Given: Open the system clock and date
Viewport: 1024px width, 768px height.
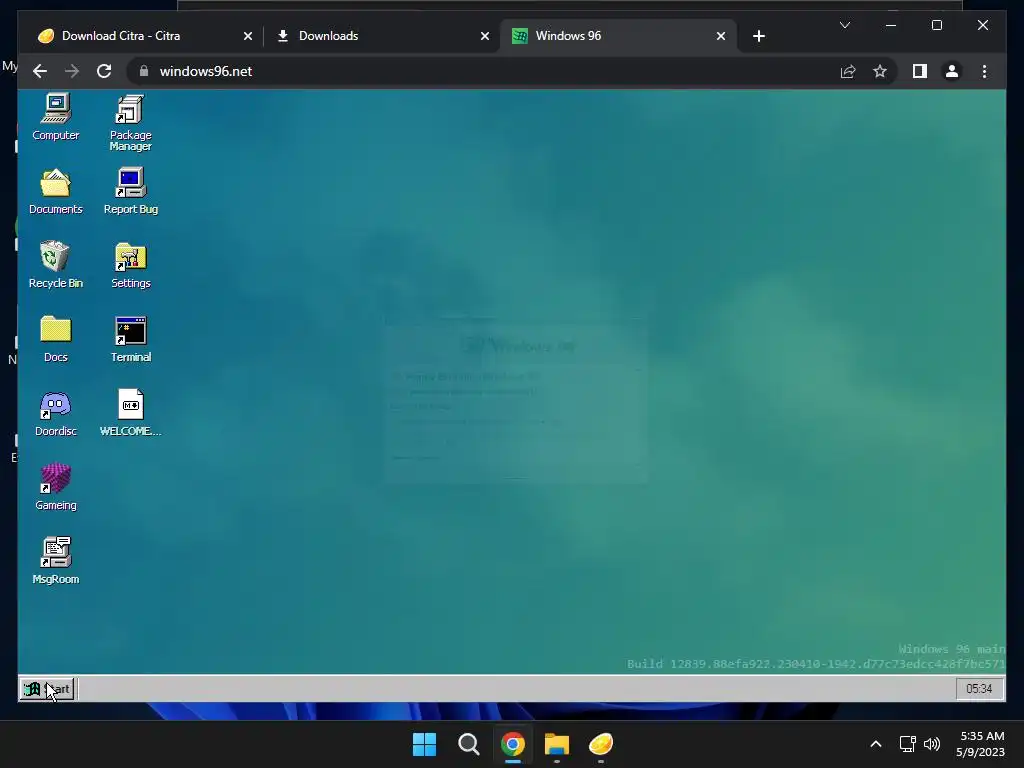Looking at the screenshot, I should pyautogui.click(x=980, y=744).
